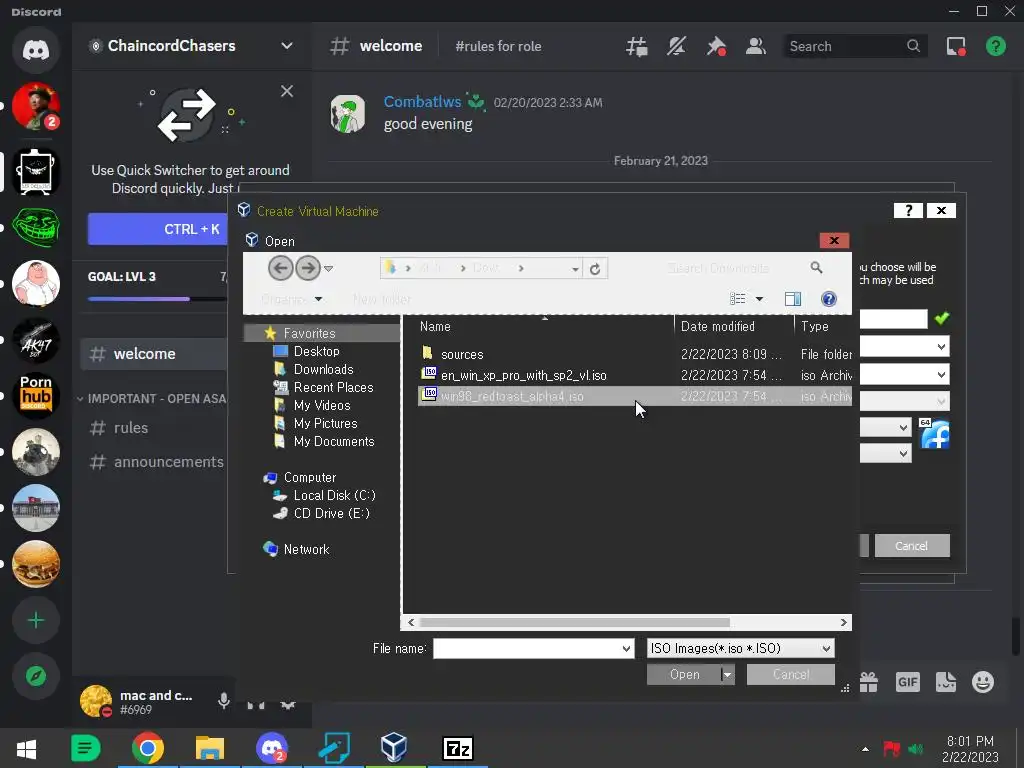Select the Peter Griffin server icon
Image resolution: width=1024 pixels, height=768 pixels.
pos(36,283)
